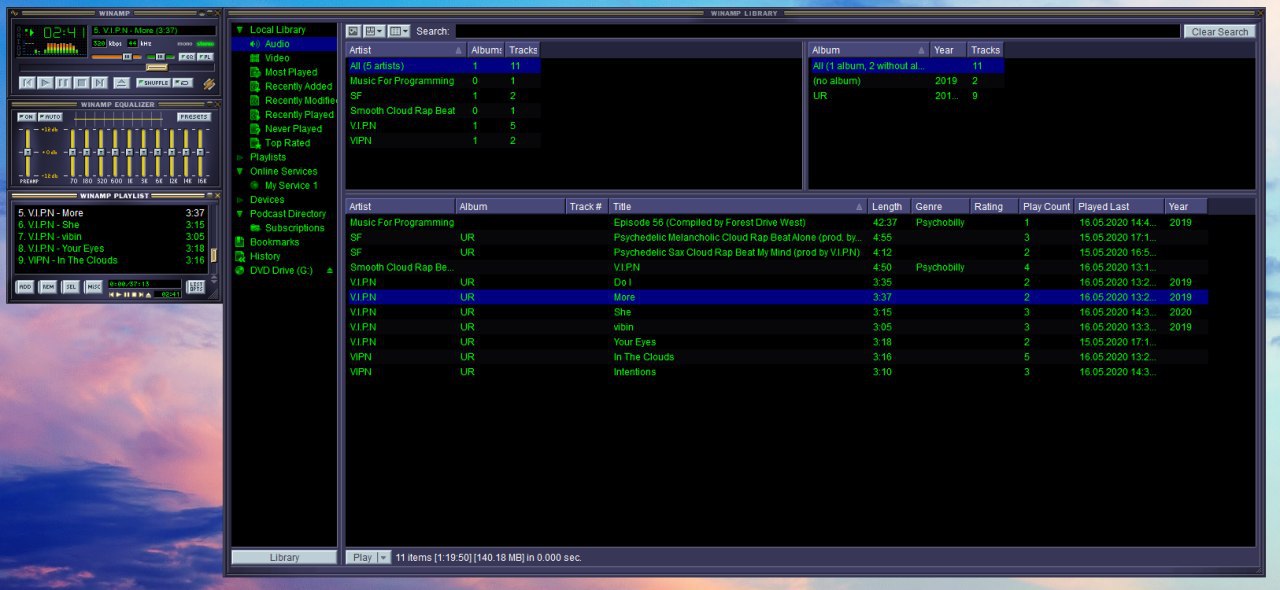Image resolution: width=1280 pixels, height=590 pixels.
Task: Open the dropdown arrow next to Play
Action: coord(384,557)
